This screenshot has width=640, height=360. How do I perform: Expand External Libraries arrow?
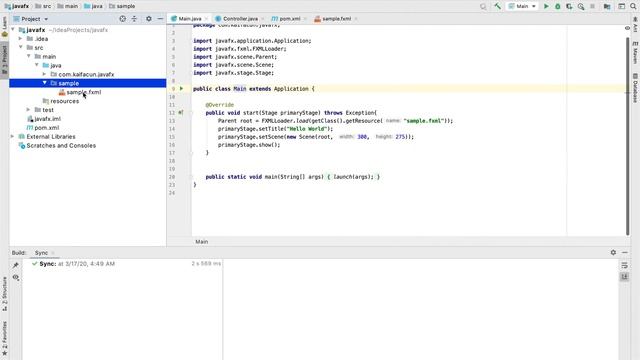(x=13, y=137)
